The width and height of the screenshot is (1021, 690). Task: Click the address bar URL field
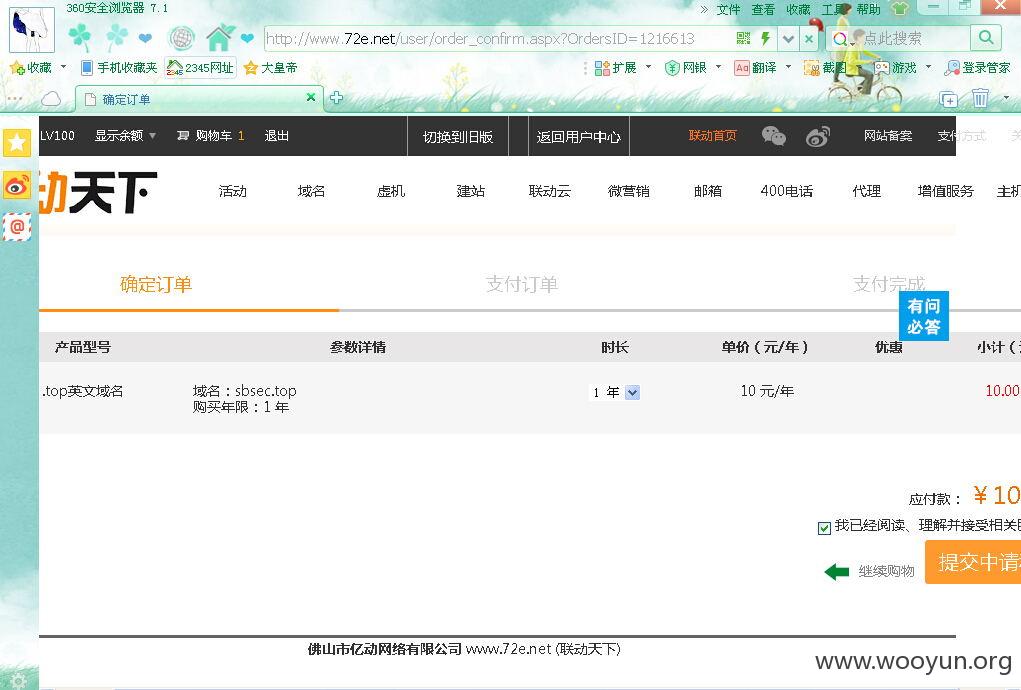point(498,38)
